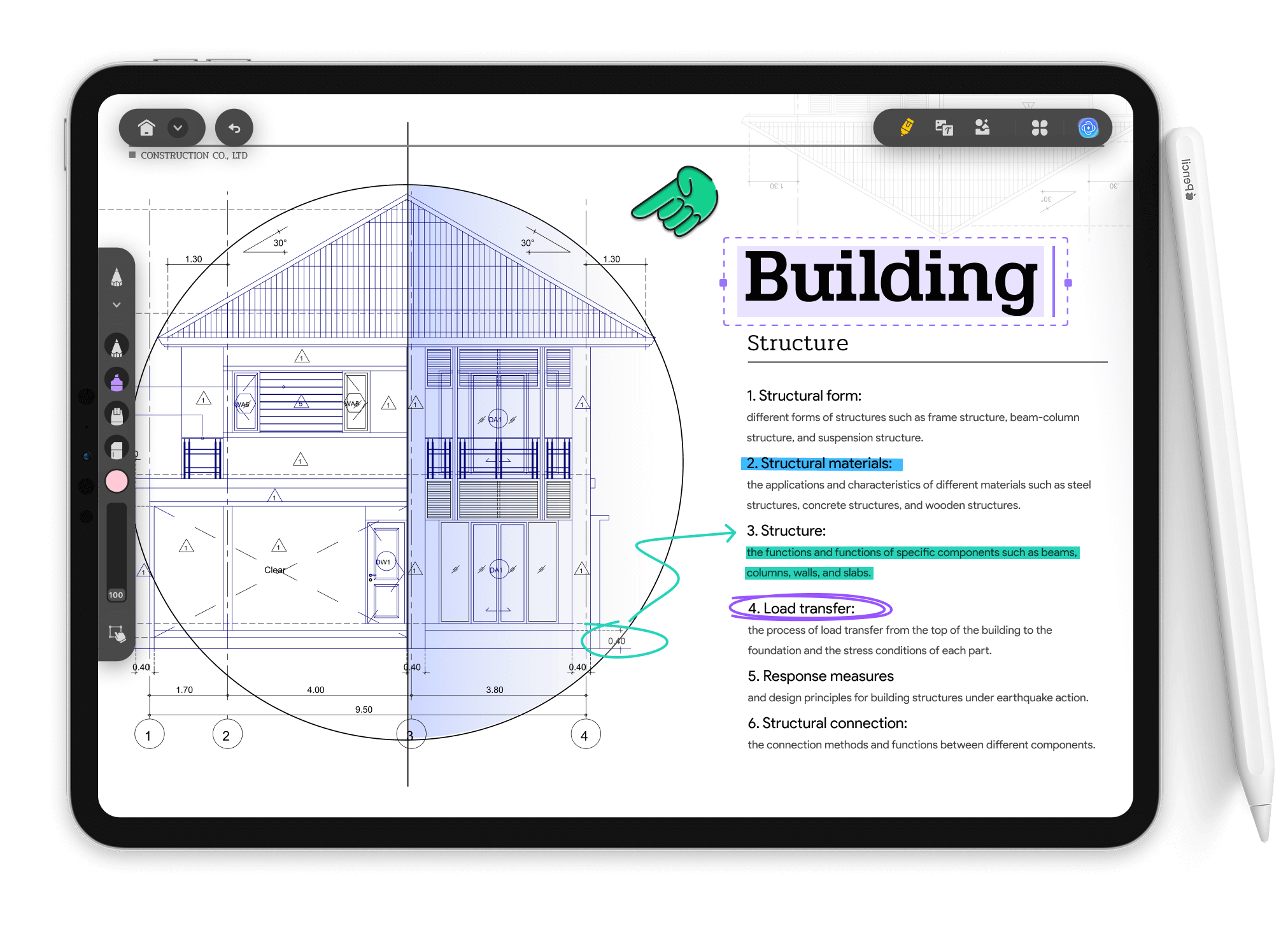Open the stickers and shapes tool
Screen dimensions: 1288x935
tap(982, 127)
